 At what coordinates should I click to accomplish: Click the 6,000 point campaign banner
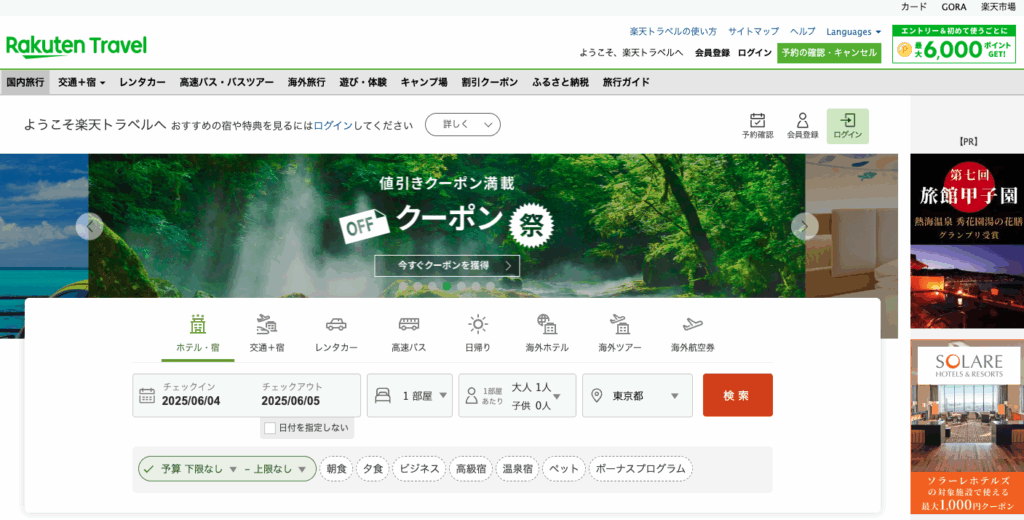pos(954,44)
